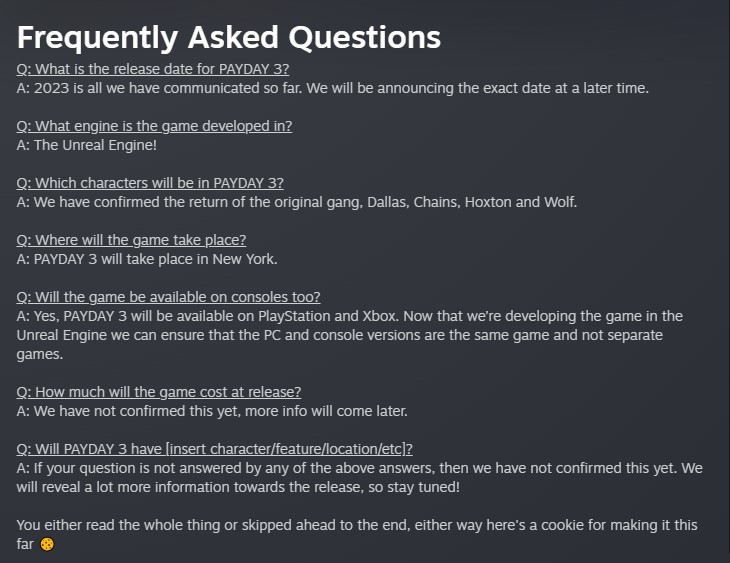Click the answer mentioning 2023
This screenshot has height=563, width=730.
(x=333, y=88)
